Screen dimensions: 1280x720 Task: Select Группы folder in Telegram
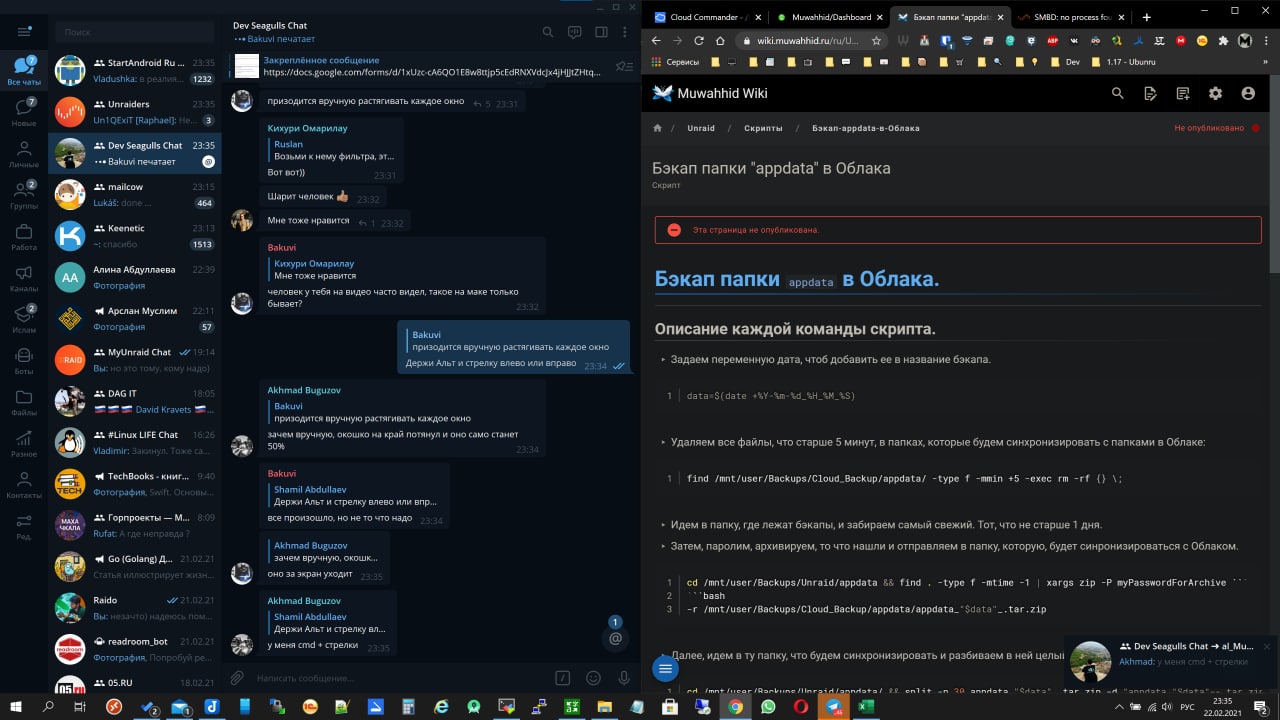(x=24, y=194)
